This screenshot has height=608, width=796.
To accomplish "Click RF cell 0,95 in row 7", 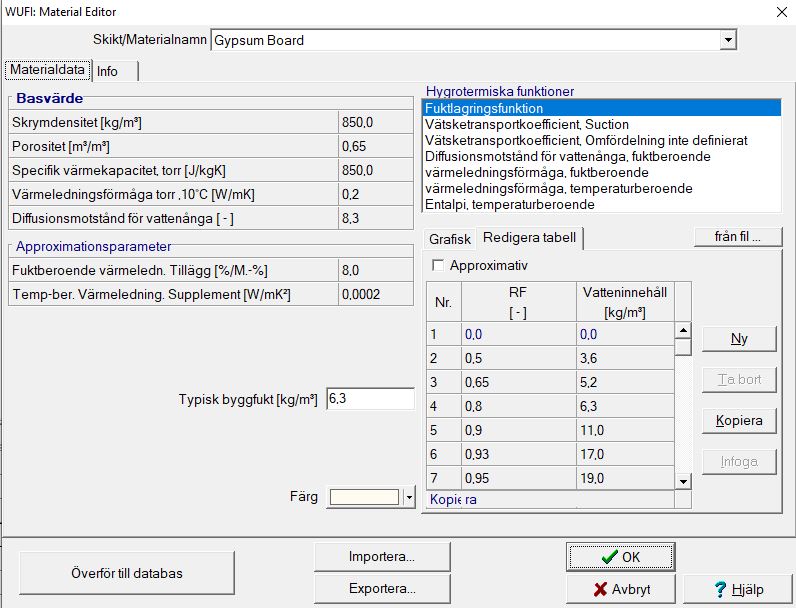I will pyautogui.click(x=518, y=478).
